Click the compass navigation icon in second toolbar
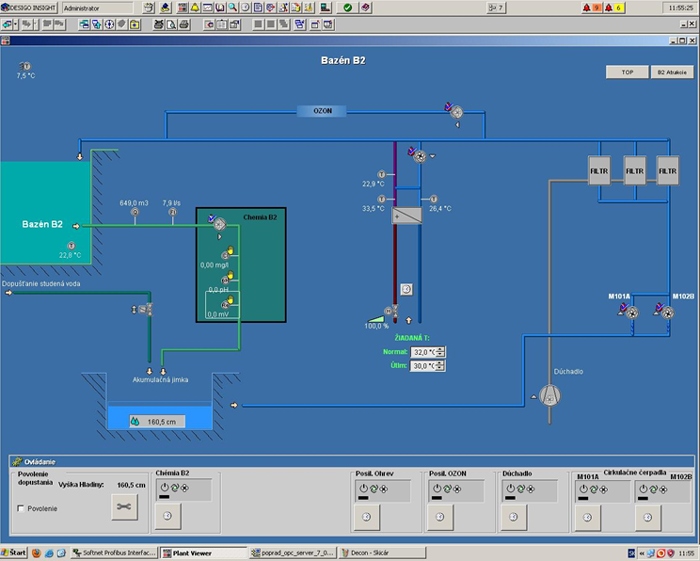The width and height of the screenshot is (700, 561). click(109, 25)
